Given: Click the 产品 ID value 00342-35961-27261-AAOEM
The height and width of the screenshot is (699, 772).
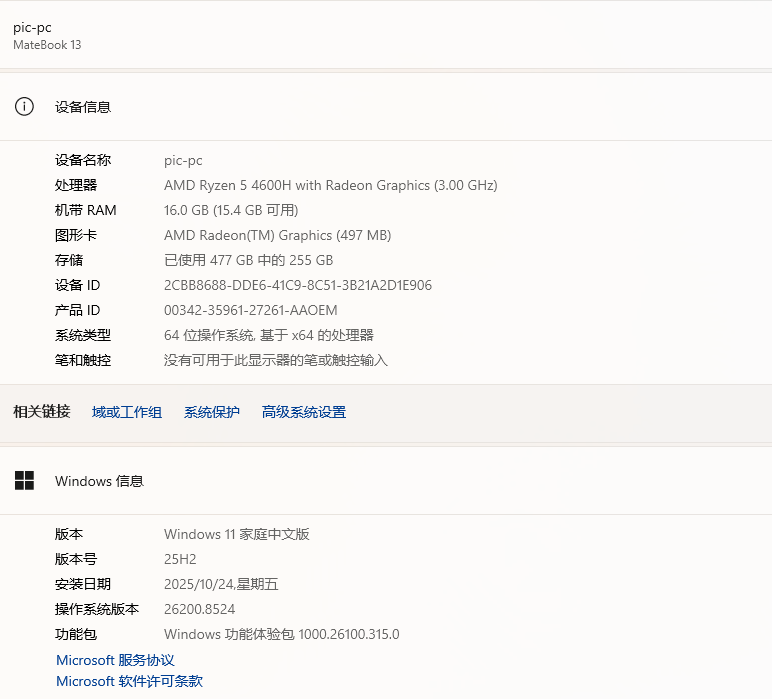Looking at the screenshot, I should [251, 311].
